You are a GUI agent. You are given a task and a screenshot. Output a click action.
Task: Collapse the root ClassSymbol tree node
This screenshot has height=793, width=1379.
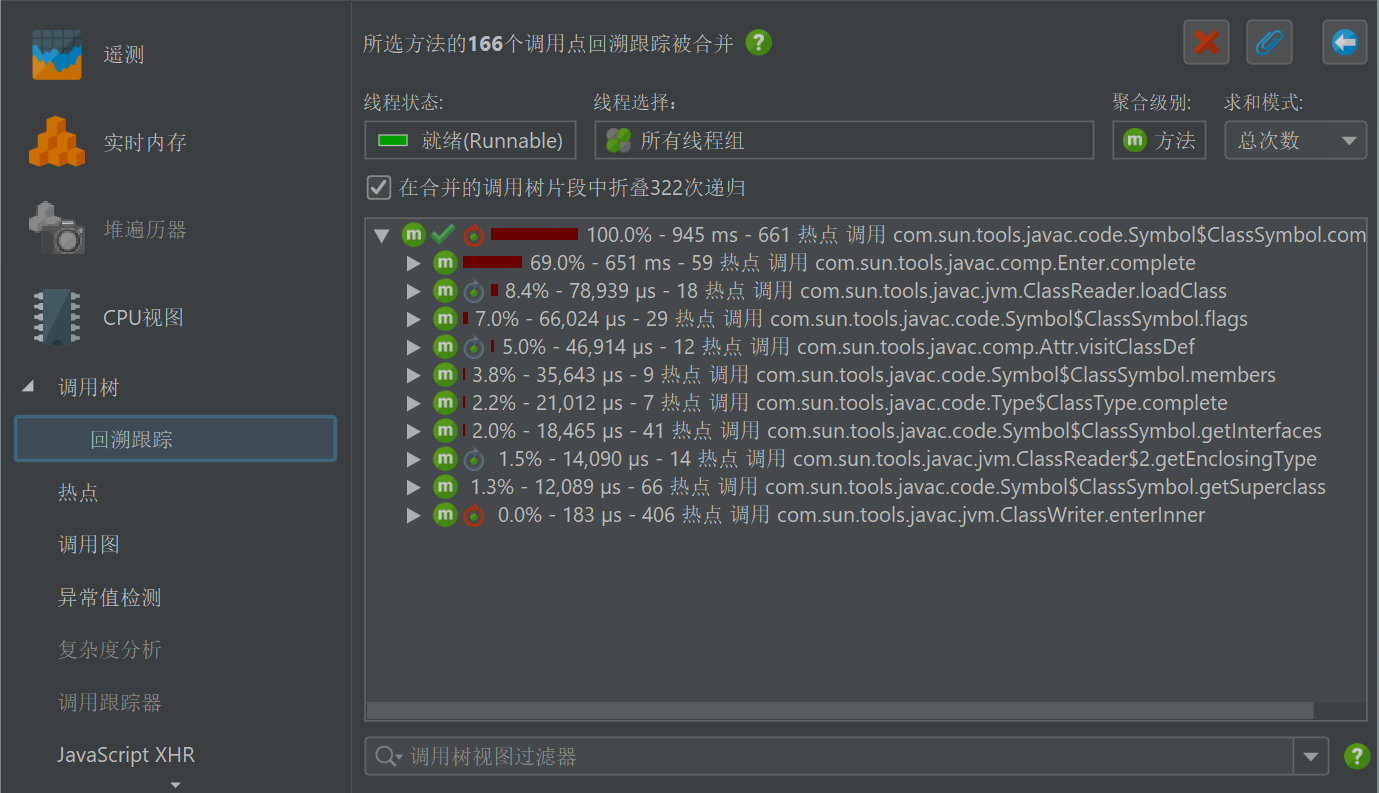(381, 236)
